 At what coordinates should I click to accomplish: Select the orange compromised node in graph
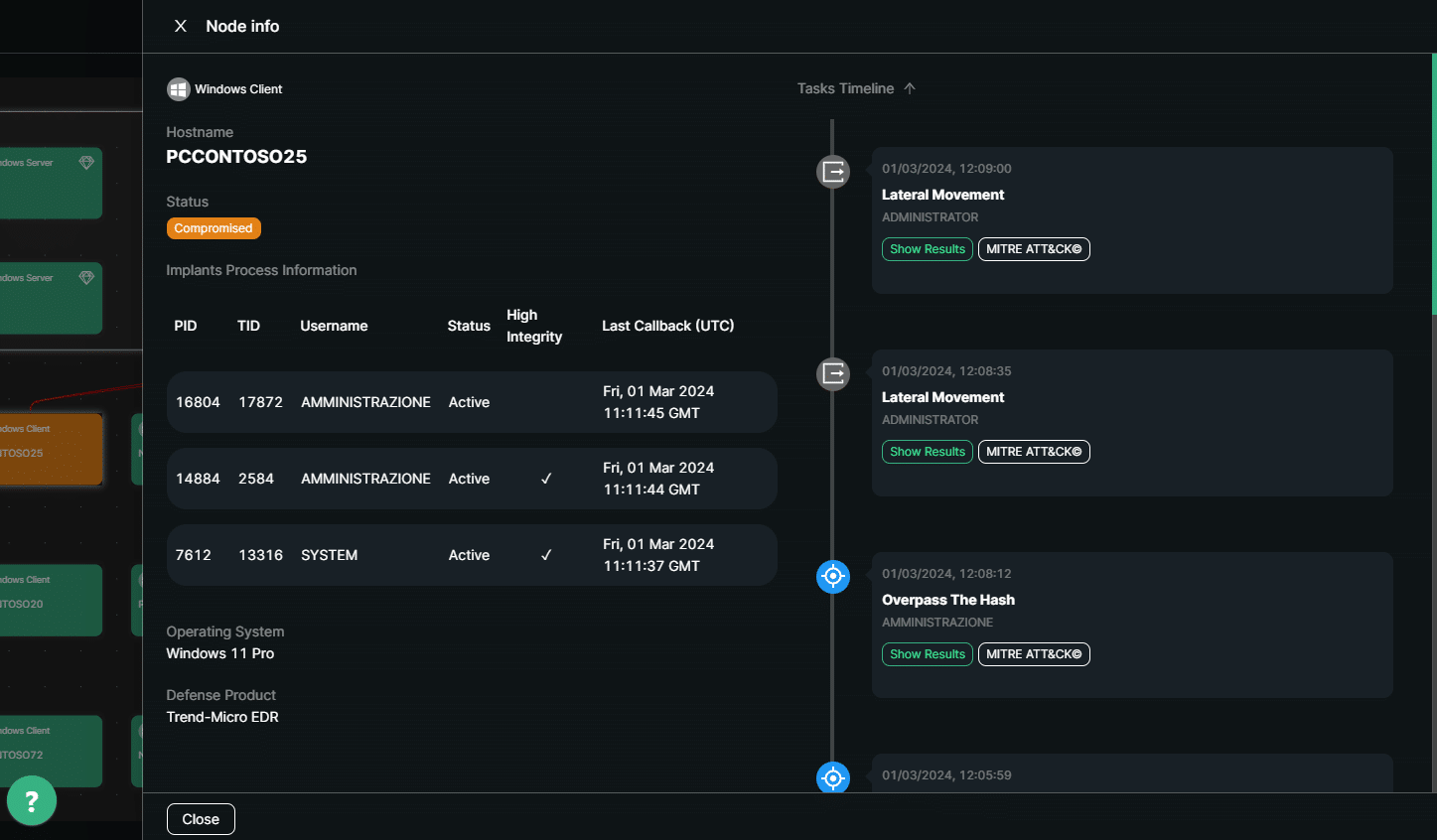[x=50, y=450]
